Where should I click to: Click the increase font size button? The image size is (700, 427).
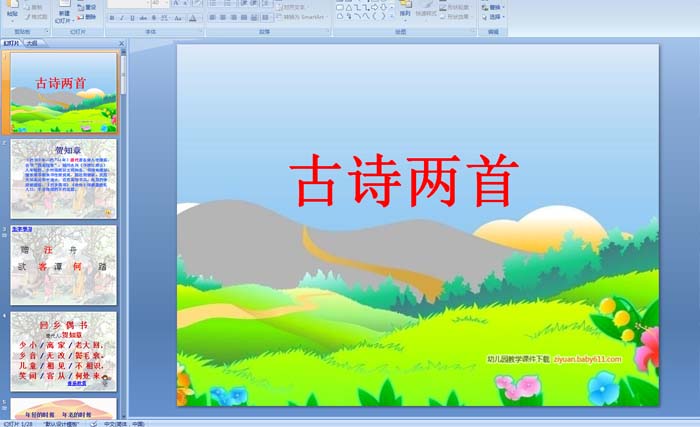(x=176, y=3)
